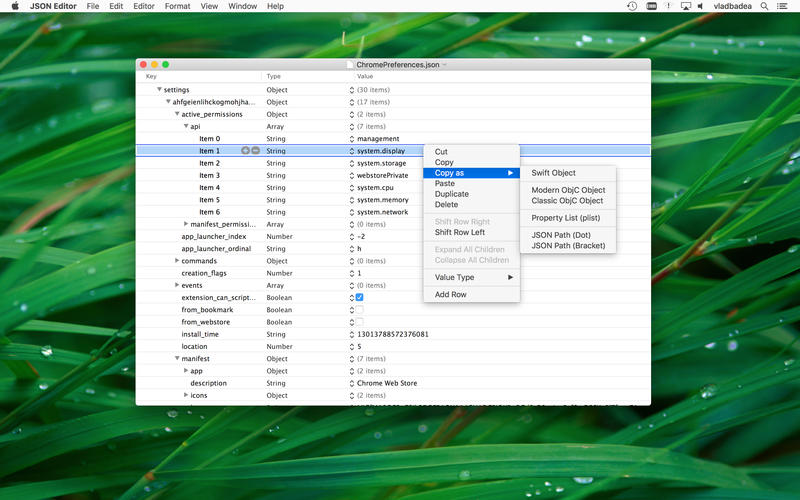Select the Chrome Web Store description value
This screenshot has width=800, height=500.
coord(387,383)
